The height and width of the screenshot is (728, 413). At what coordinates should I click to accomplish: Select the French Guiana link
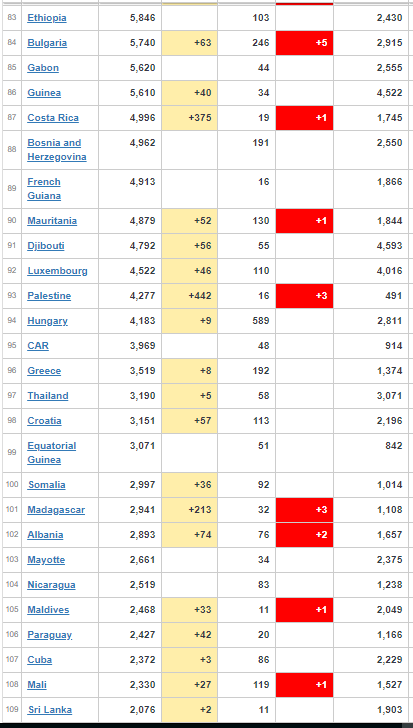click(44, 189)
